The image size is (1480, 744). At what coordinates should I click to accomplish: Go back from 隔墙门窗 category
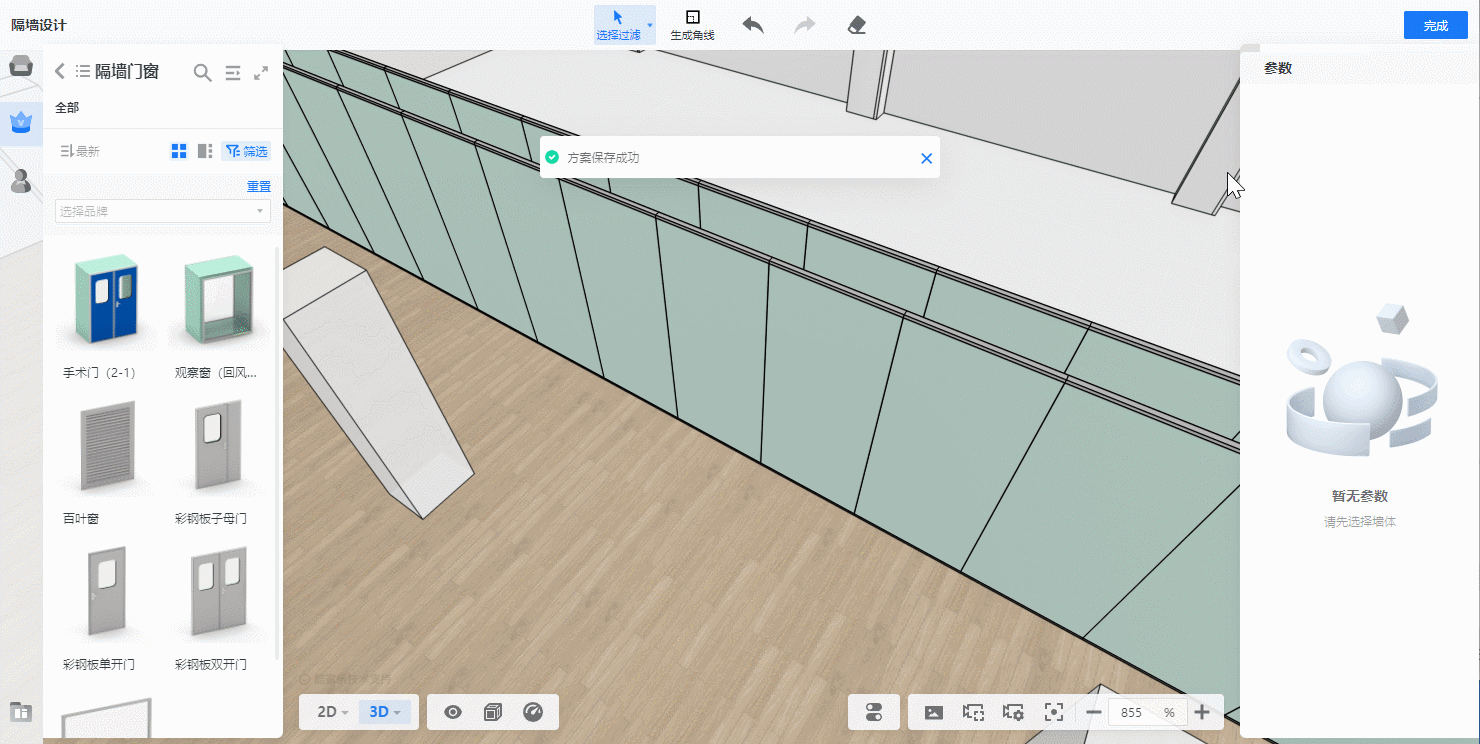tap(60, 71)
